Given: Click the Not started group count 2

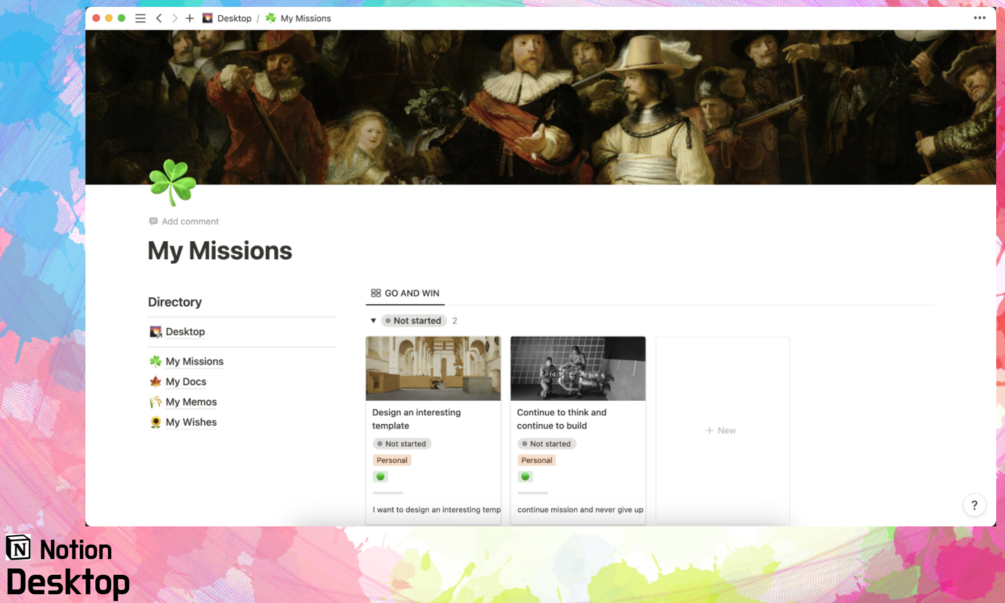Looking at the screenshot, I should 454,320.
